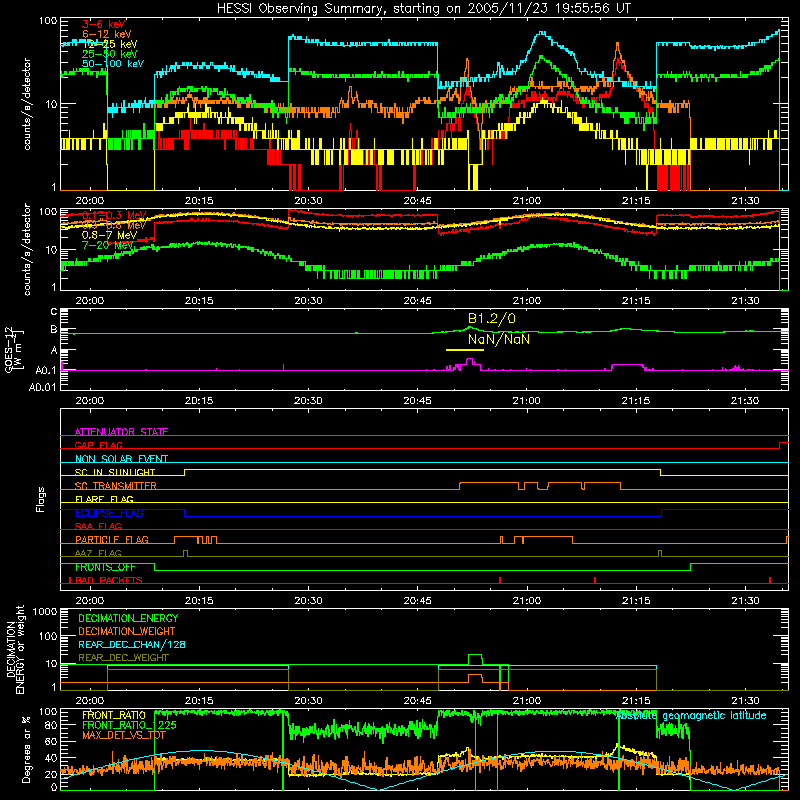
Task: Click the PARTICLE_FLAG label
Action: (x=112, y=539)
